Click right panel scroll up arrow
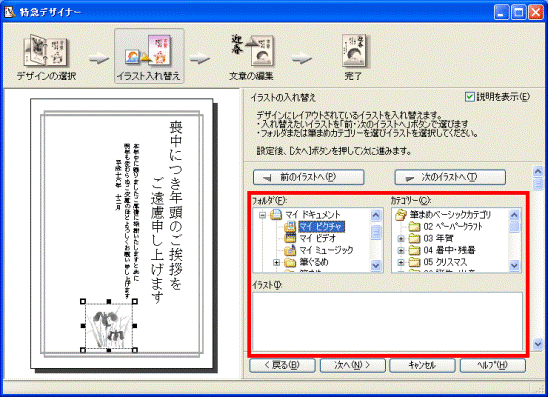Screen dimensions: 548x397 point(538,171)
